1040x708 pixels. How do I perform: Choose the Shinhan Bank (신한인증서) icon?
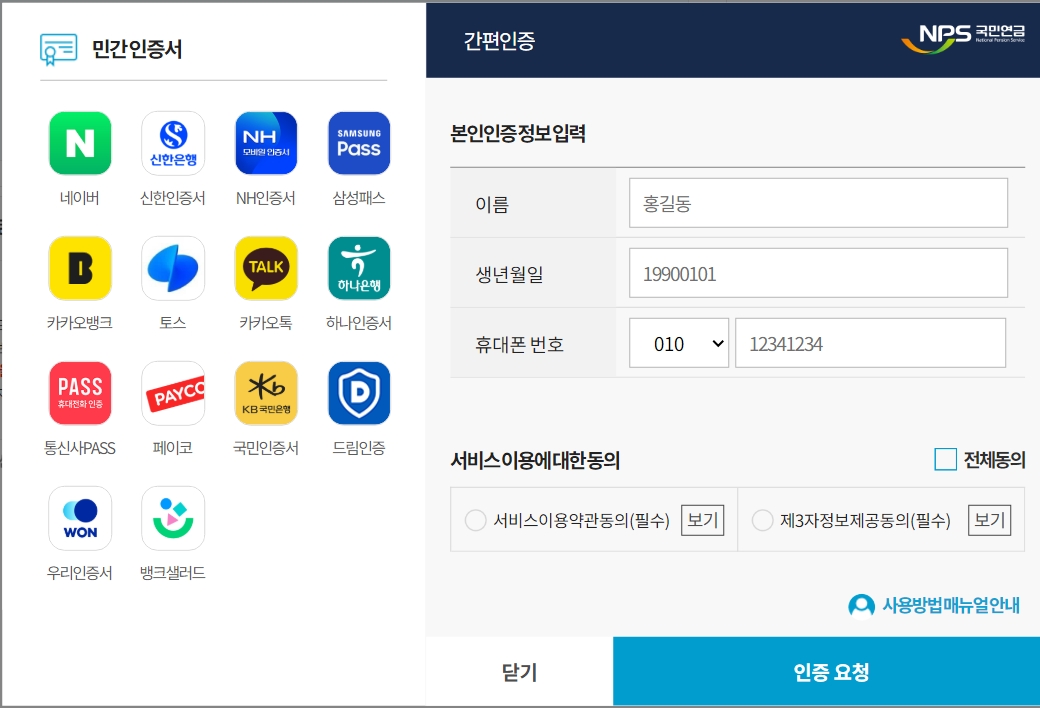172,143
